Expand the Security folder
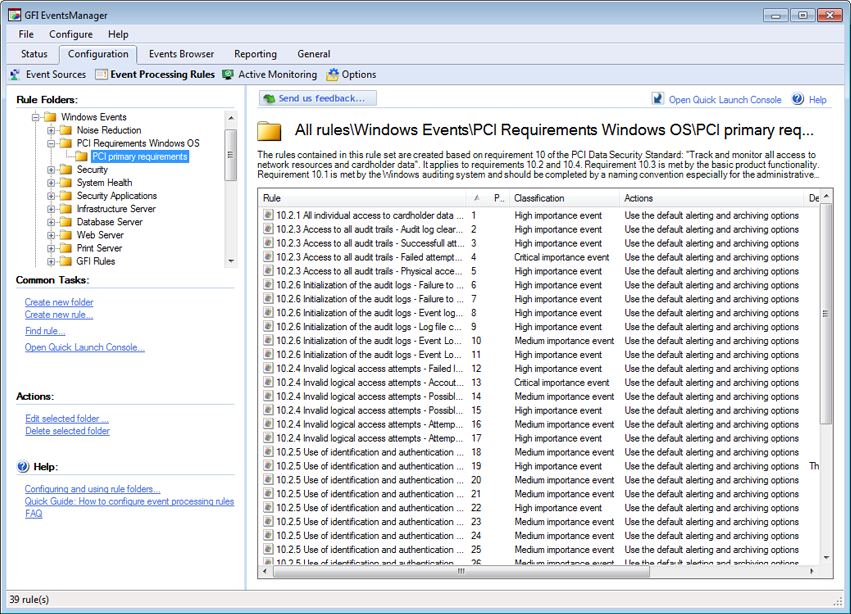851x614 pixels. [x=51, y=169]
